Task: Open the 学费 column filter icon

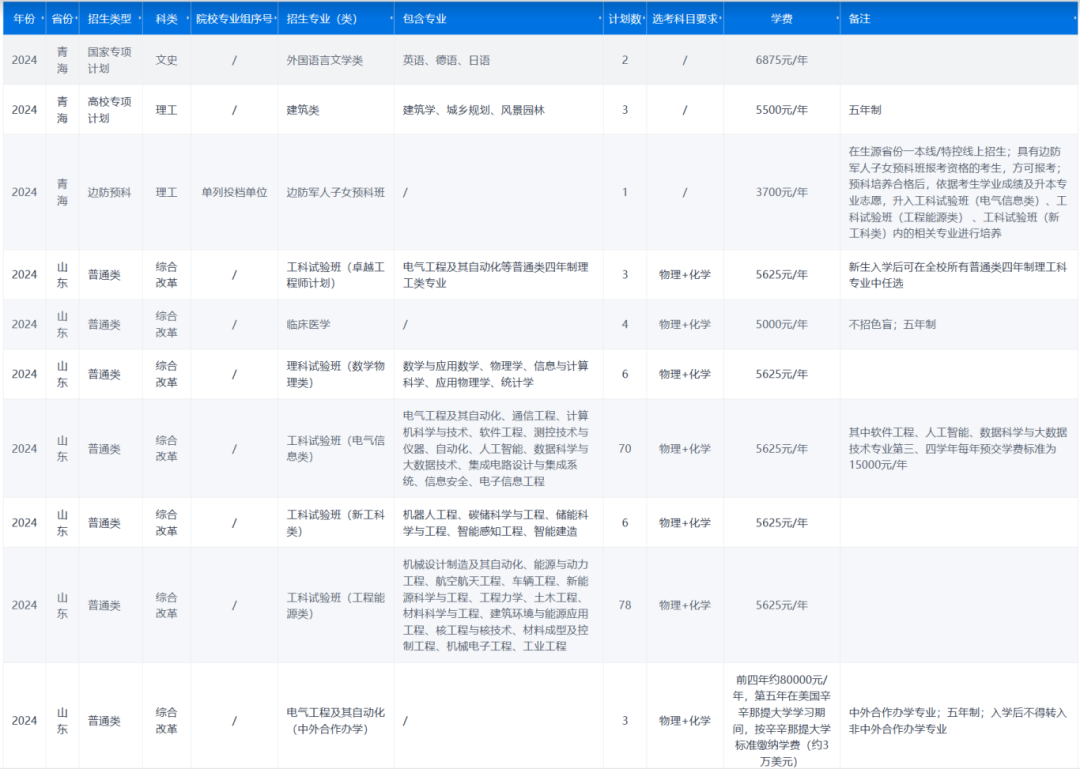Action: (x=835, y=17)
